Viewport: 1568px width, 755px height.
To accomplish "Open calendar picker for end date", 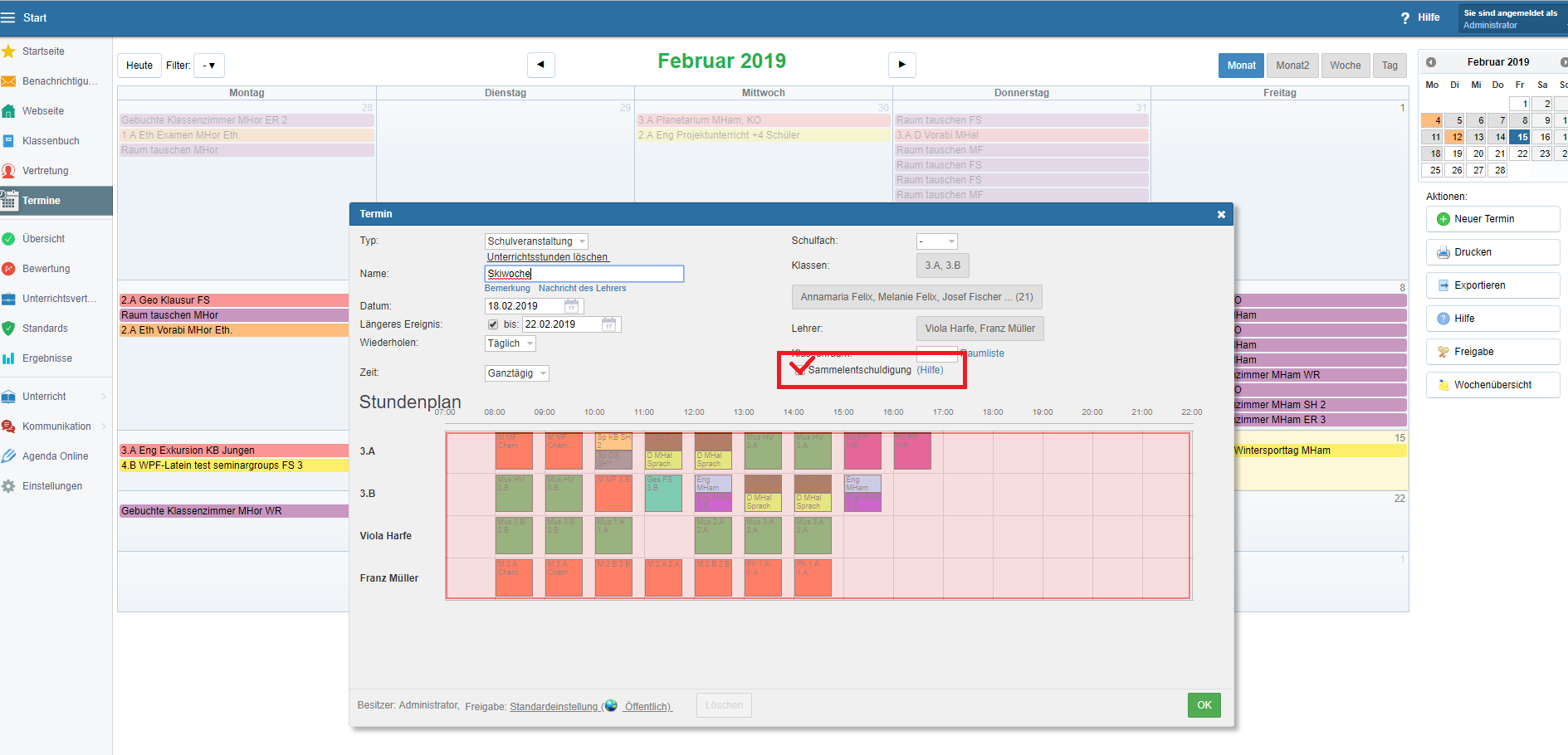I will point(608,324).
